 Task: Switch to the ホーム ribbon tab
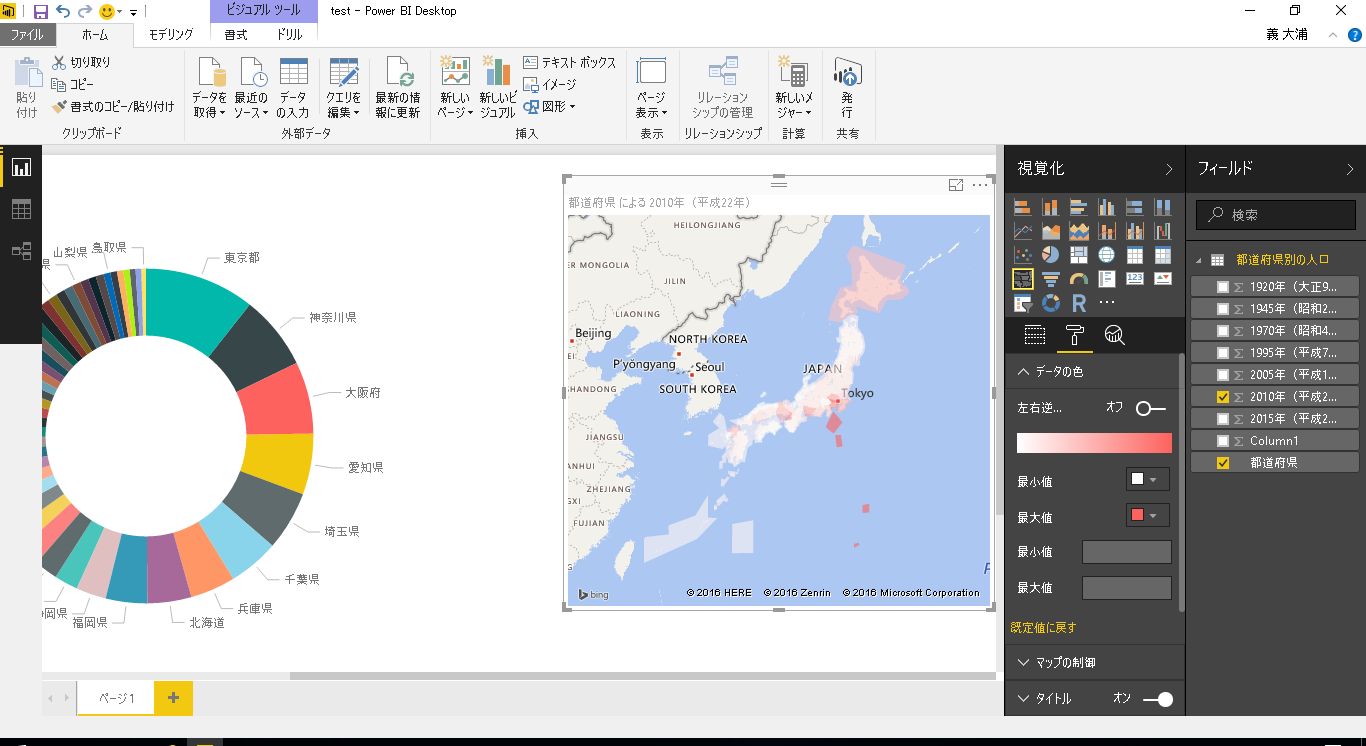coord(95,35)
